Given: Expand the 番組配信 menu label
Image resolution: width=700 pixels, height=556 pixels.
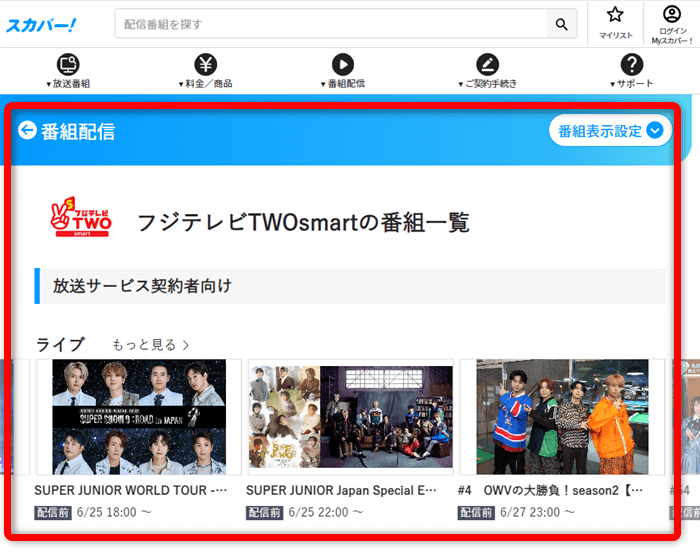Looking at the screenshot, I should click(343, 84).
